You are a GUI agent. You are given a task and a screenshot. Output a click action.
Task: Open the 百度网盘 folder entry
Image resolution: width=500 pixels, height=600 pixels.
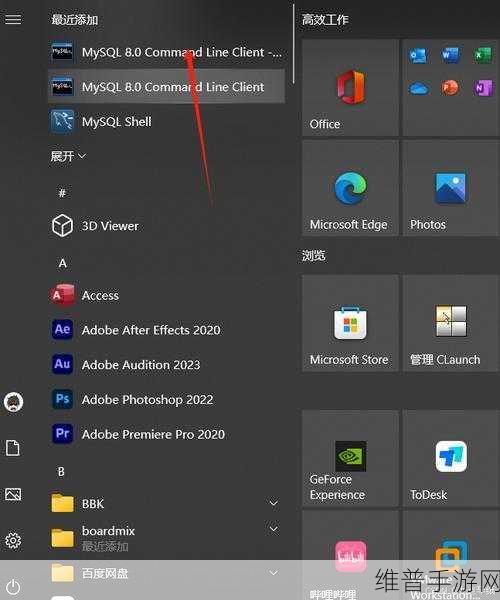pos(166,573)
